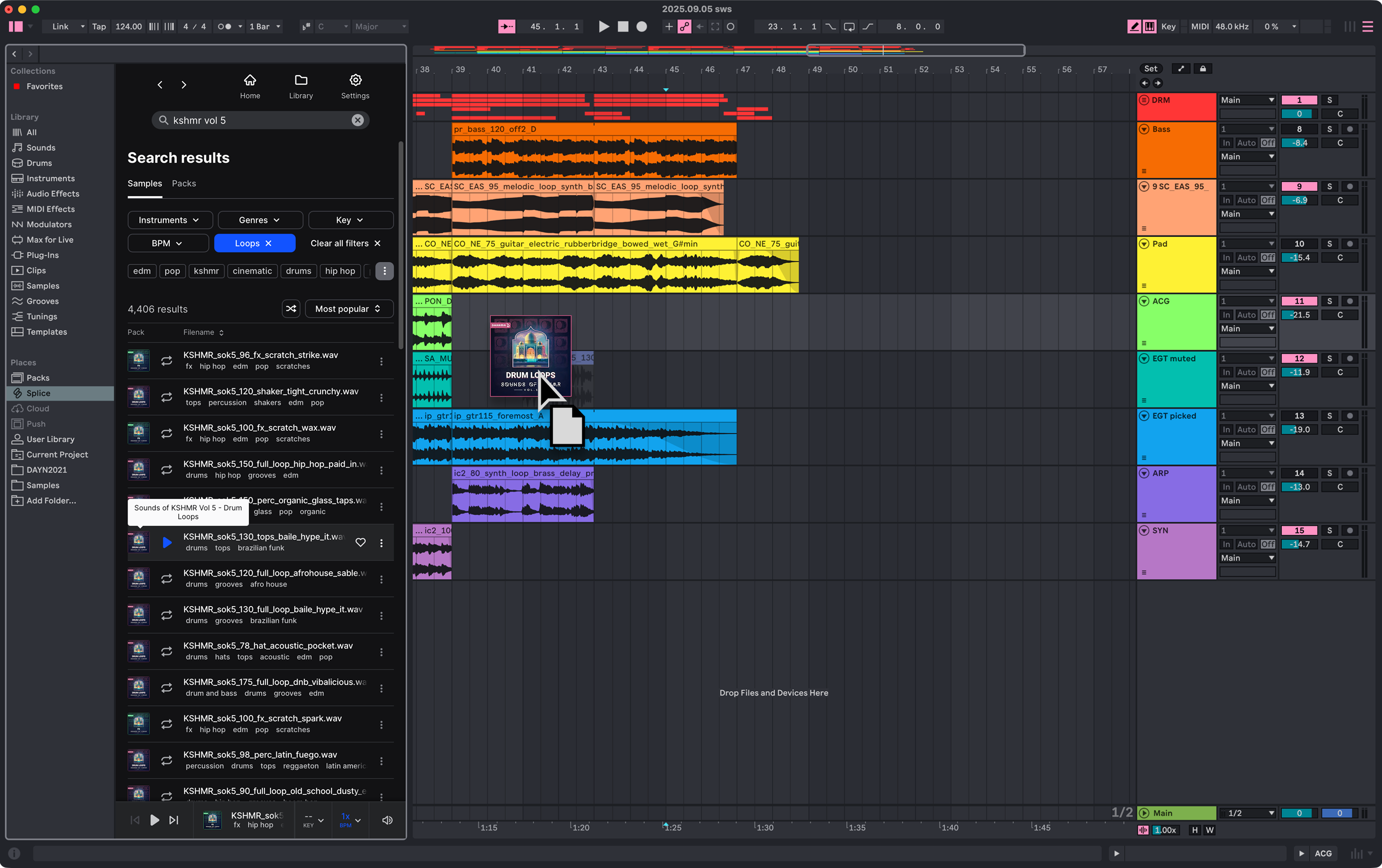Arm the Pad track for recording
Viewport: 1382px width, 868px height.
click(1350, 244)
